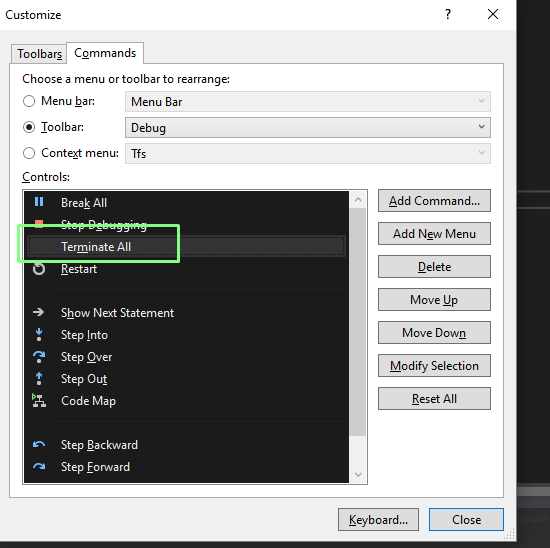The image size is (550, 548).
Task: Enable the Context menu radio button
Action: point(29,153)
